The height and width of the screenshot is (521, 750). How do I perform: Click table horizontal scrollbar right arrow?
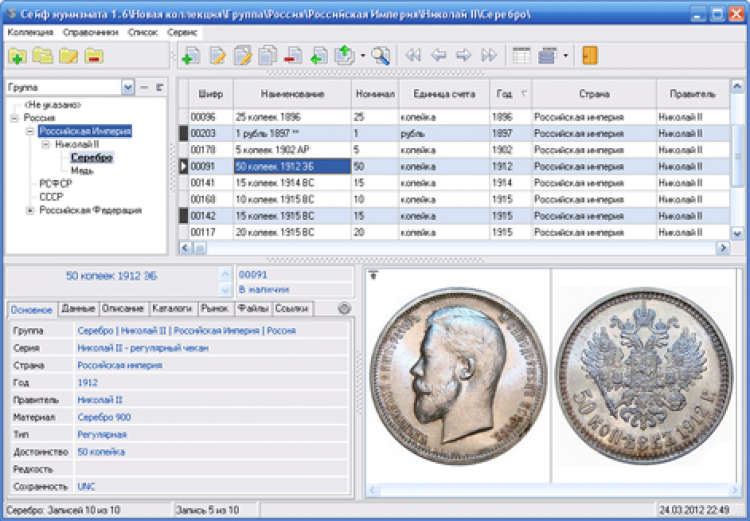point(723,248)
